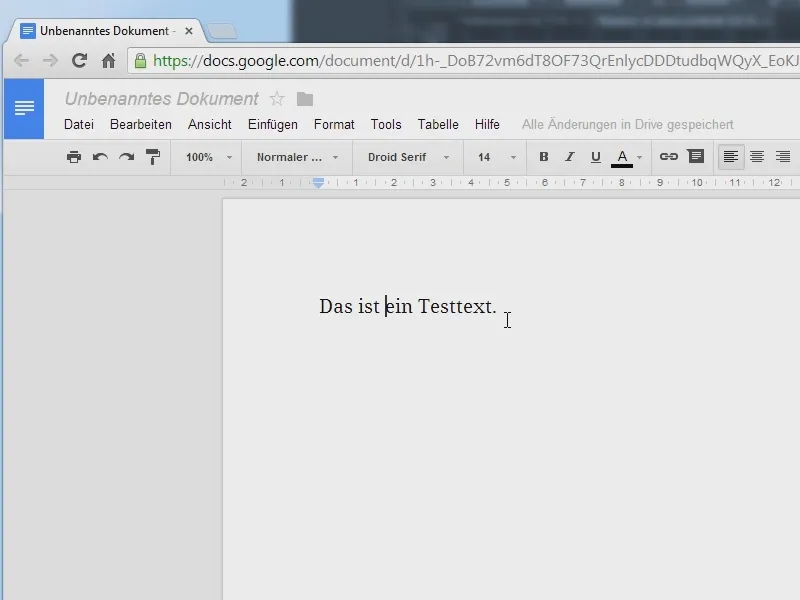Open the Normaler text style dropdown

click(297, 157)
